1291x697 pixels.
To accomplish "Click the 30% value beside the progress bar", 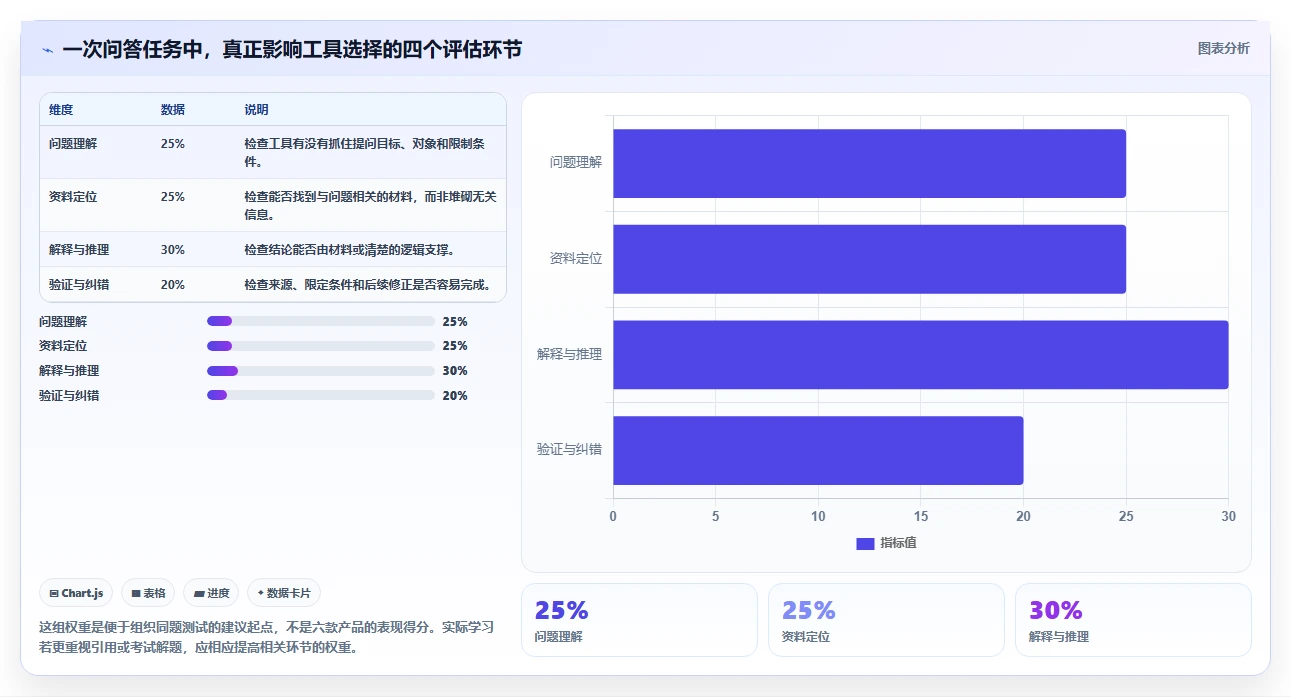I will (x=455, y=371).
